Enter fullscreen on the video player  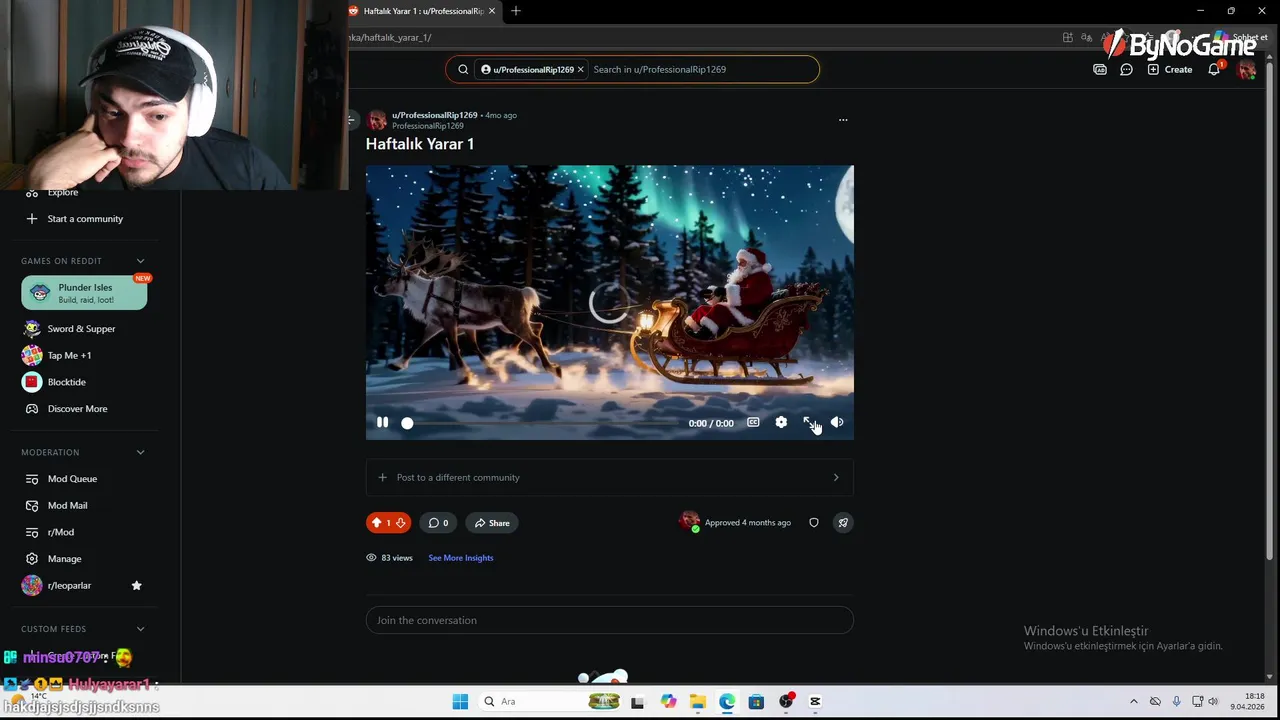coord(809,423)
